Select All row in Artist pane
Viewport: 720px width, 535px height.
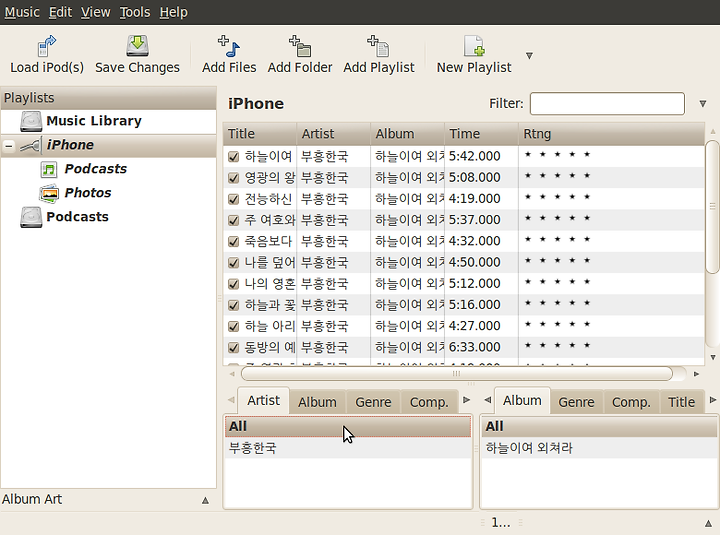[348, 427]
